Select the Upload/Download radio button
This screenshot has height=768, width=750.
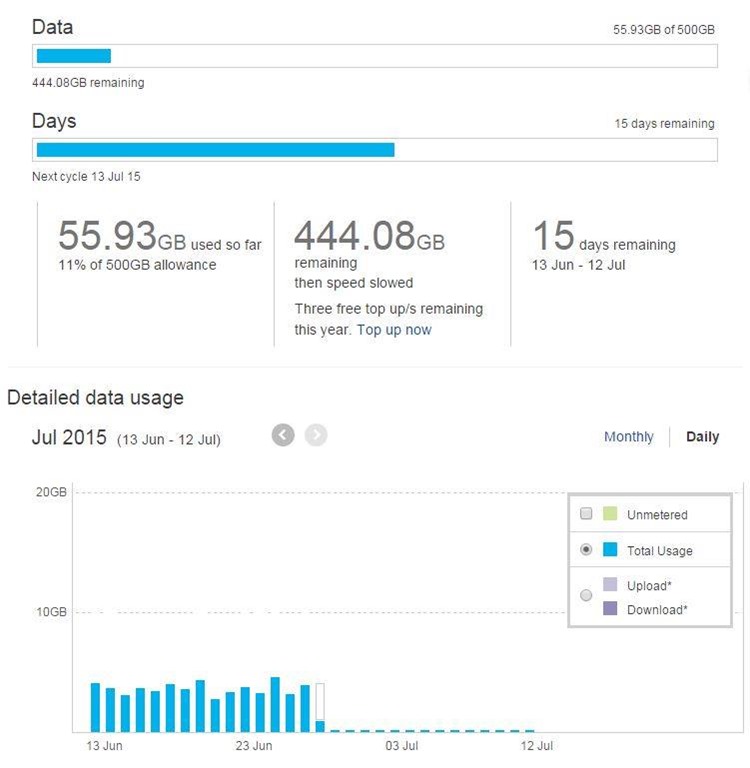586,596
